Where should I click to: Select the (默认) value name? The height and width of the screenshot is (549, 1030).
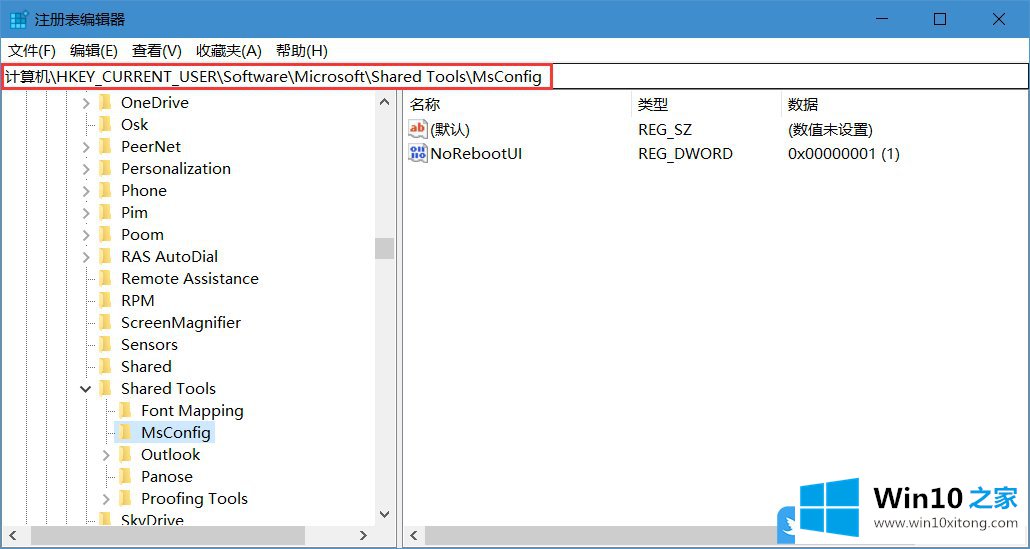tap(450, 129)
